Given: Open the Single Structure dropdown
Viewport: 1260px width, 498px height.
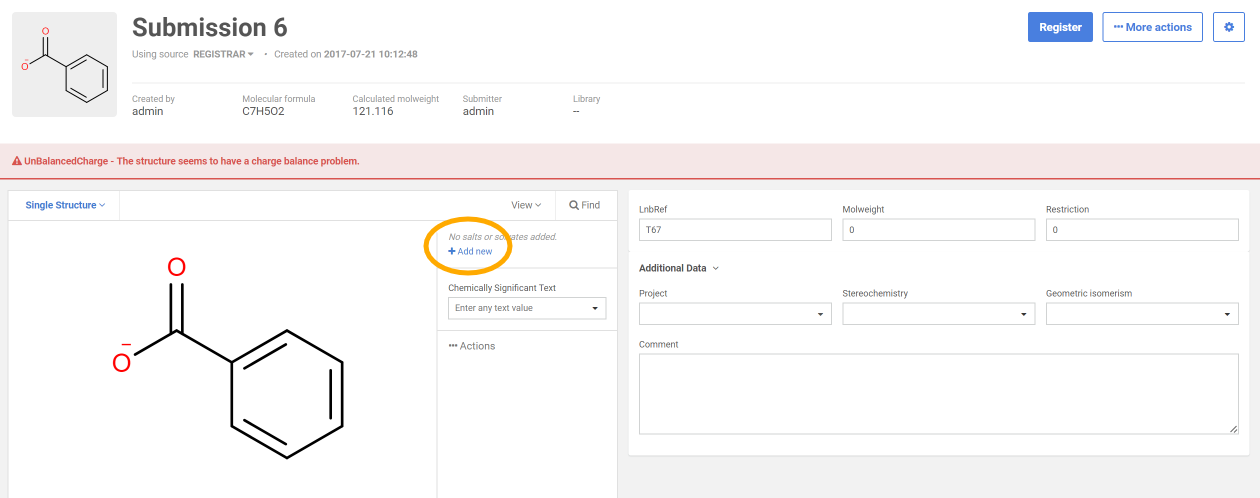Looking at the screenshot, I should click(x=65, y=205).
